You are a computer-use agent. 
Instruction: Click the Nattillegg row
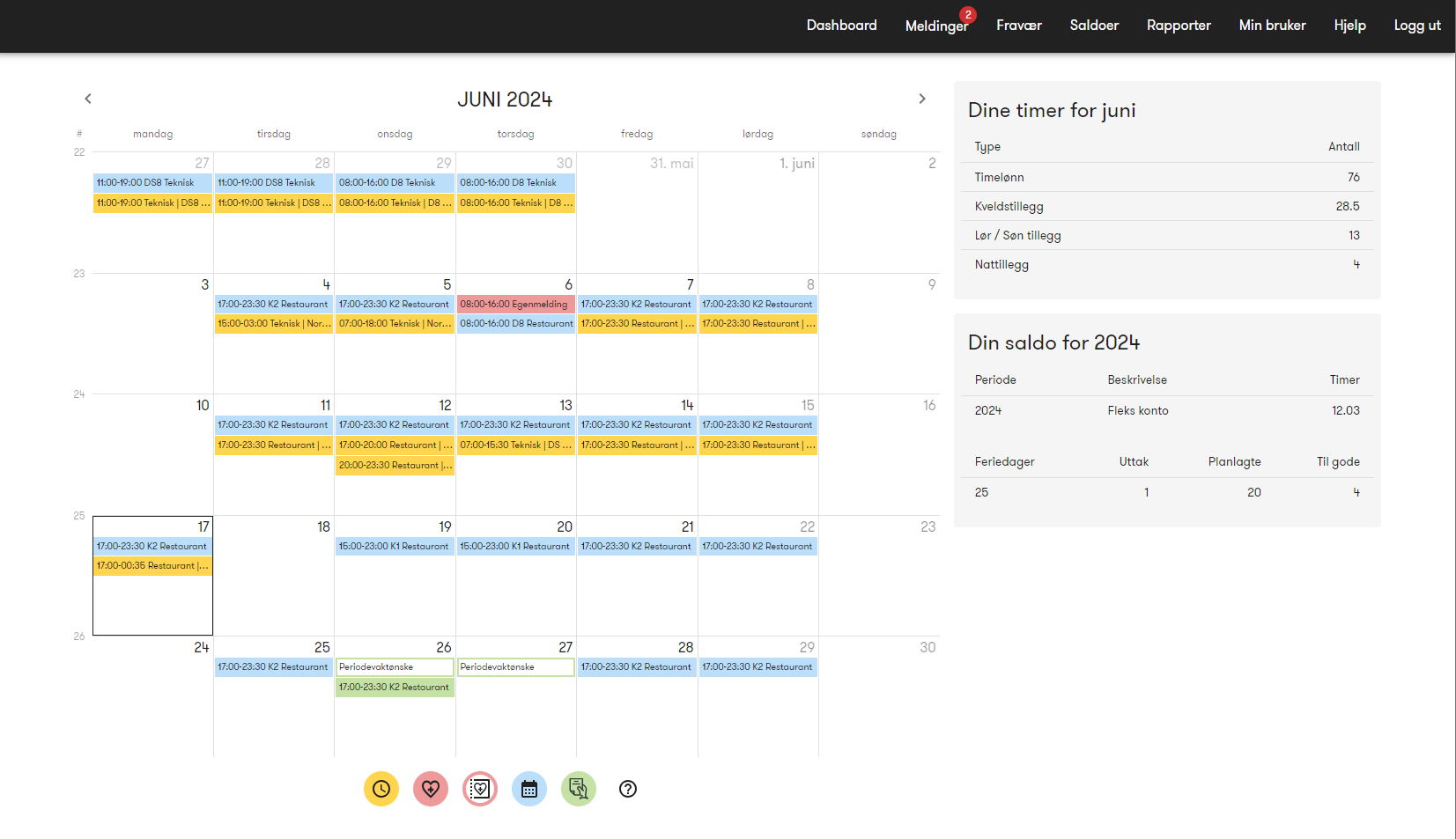(1167, 264)
